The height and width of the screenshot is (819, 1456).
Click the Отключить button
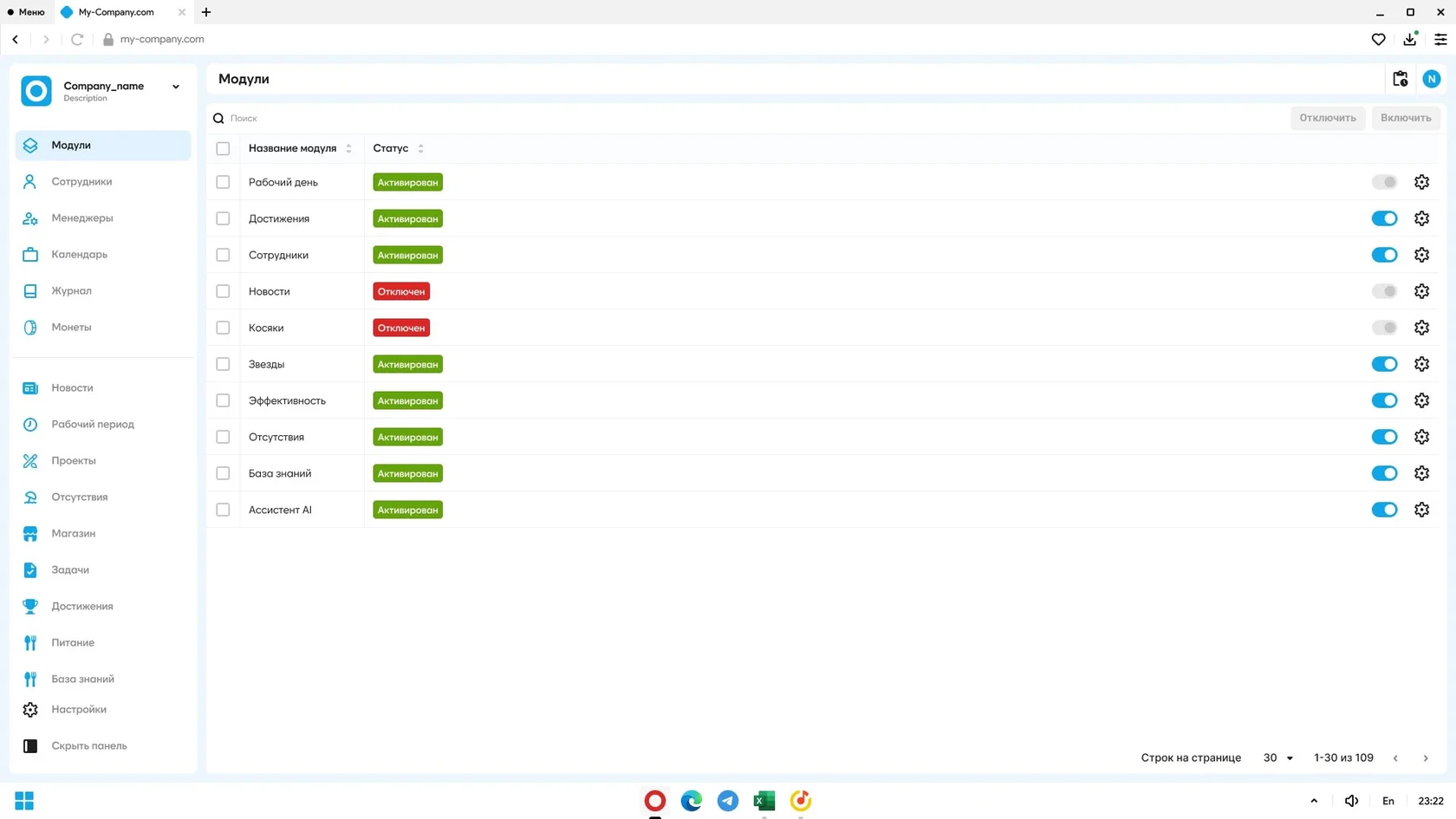(1328, 118)
